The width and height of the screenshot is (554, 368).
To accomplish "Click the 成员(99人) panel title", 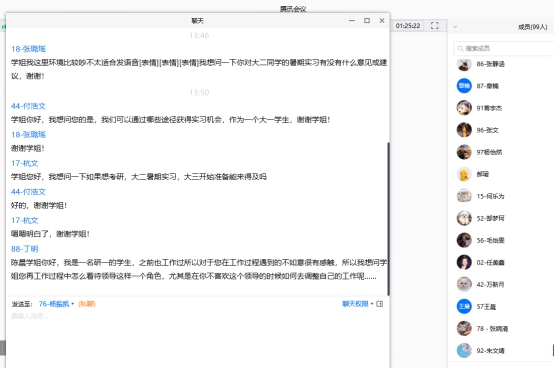I will pos(532,27).
